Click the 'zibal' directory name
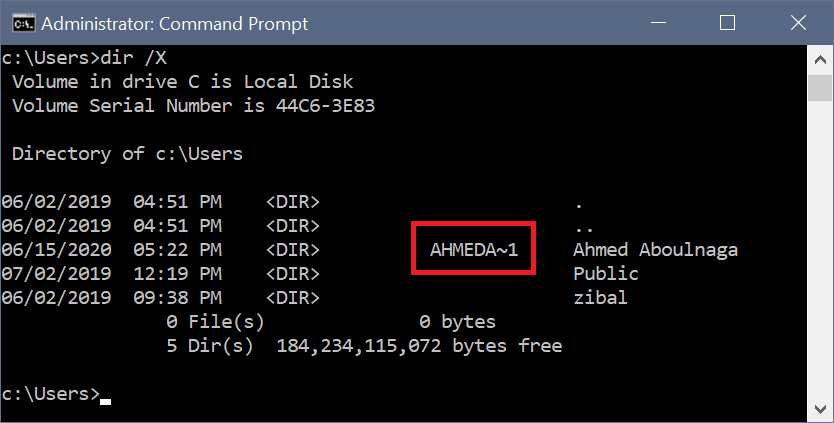 pyautogui.click(x=600, y=297)
